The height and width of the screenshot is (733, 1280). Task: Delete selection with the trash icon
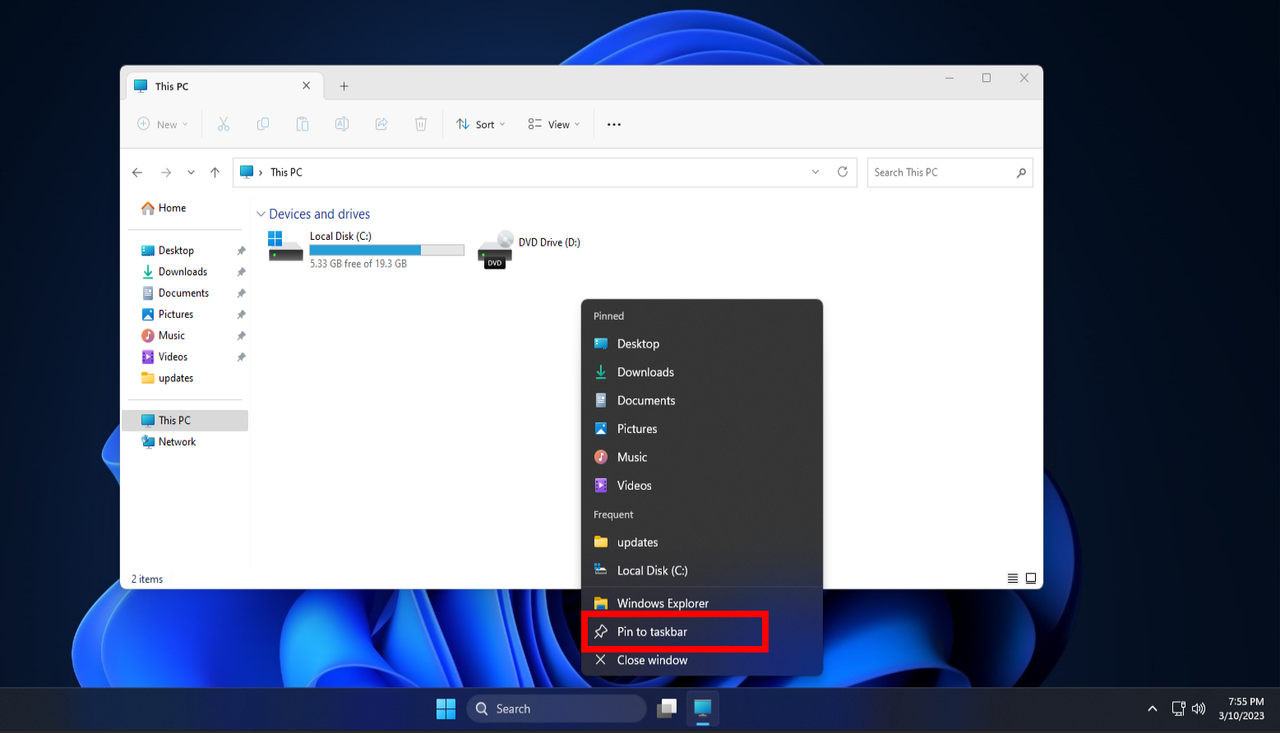click(420, 123)
